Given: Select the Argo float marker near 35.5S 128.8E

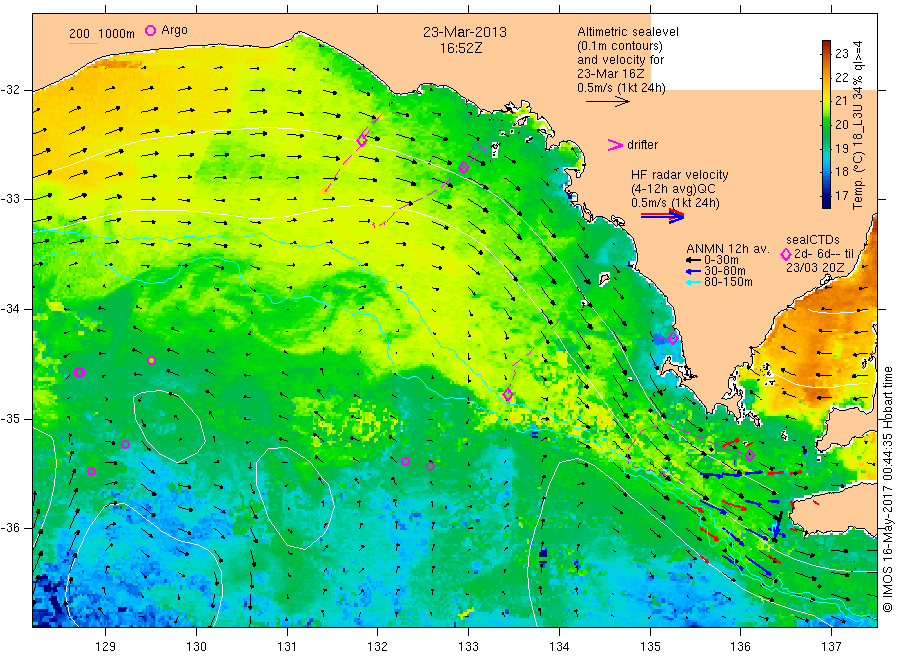Looking at the screenshot, I should 91,472.
